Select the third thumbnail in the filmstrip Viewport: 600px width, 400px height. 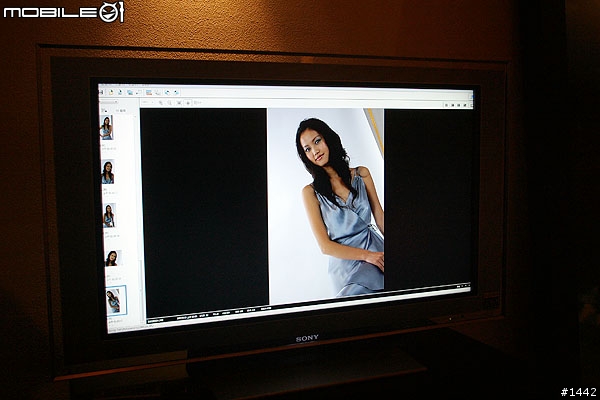[x=109, y=216]
